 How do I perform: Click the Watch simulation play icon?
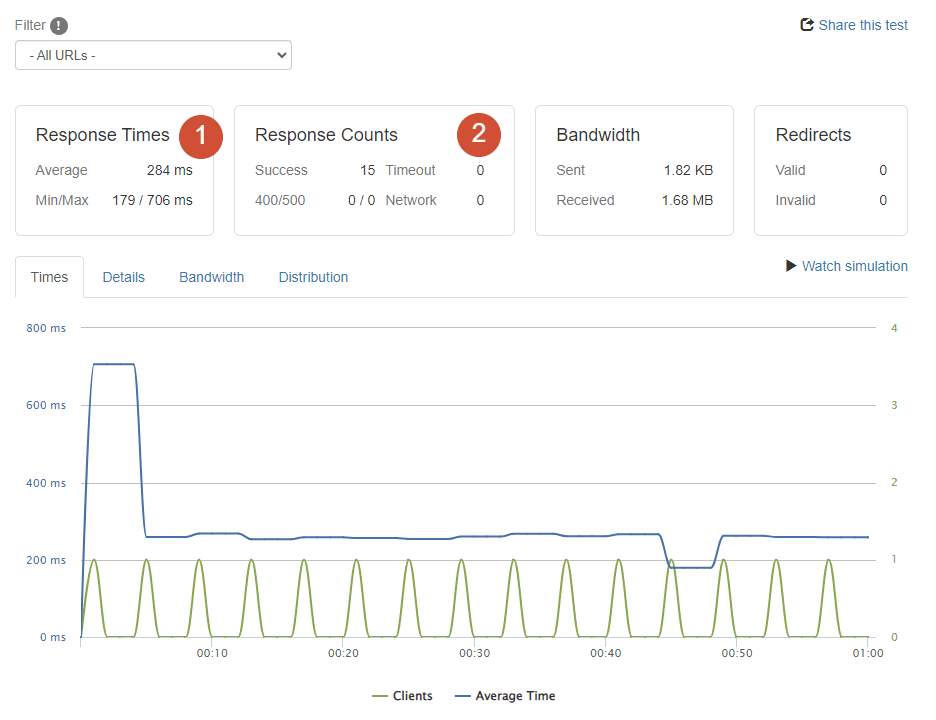(789, 266)
